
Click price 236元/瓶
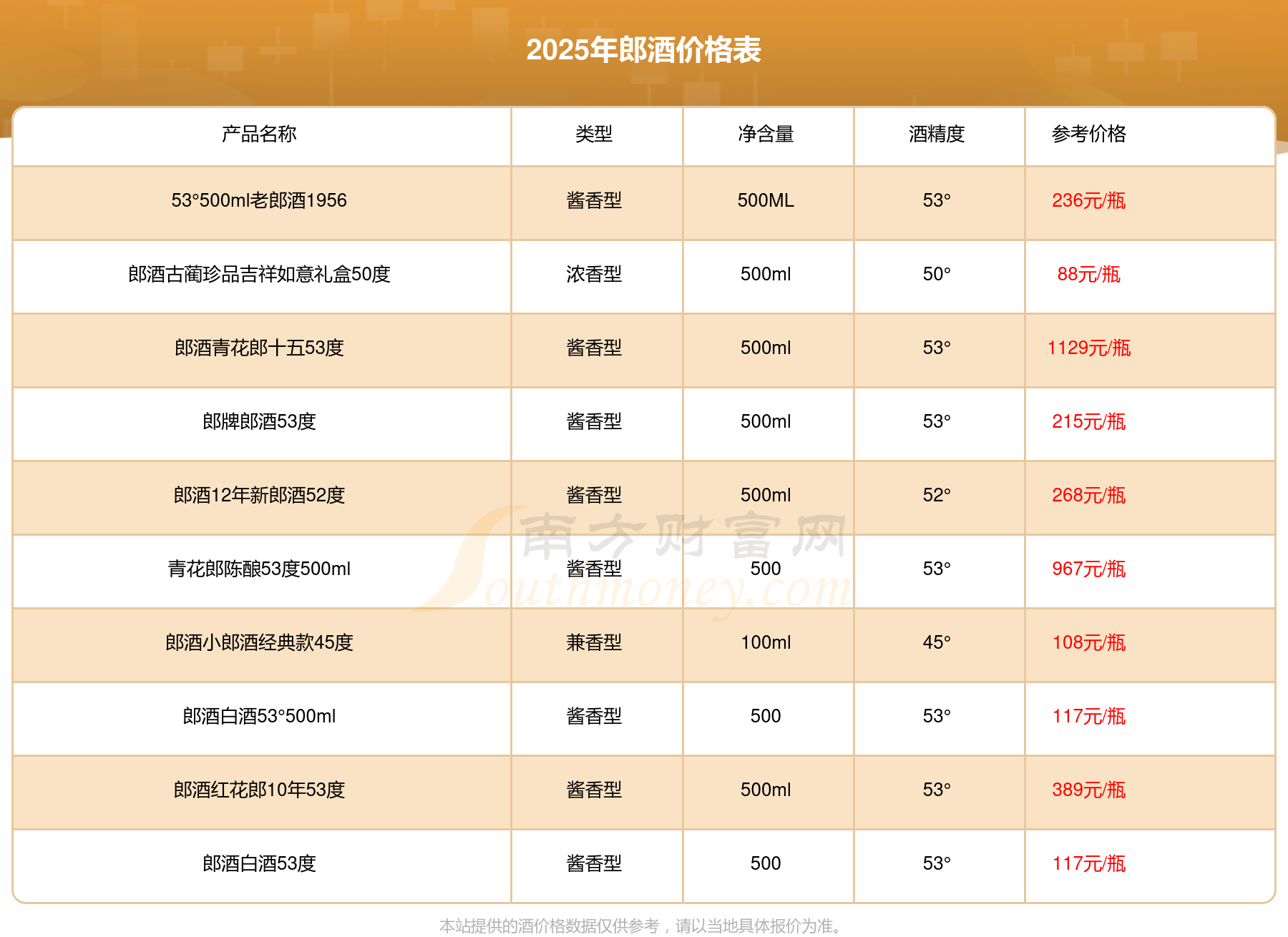click(1089, 200)
